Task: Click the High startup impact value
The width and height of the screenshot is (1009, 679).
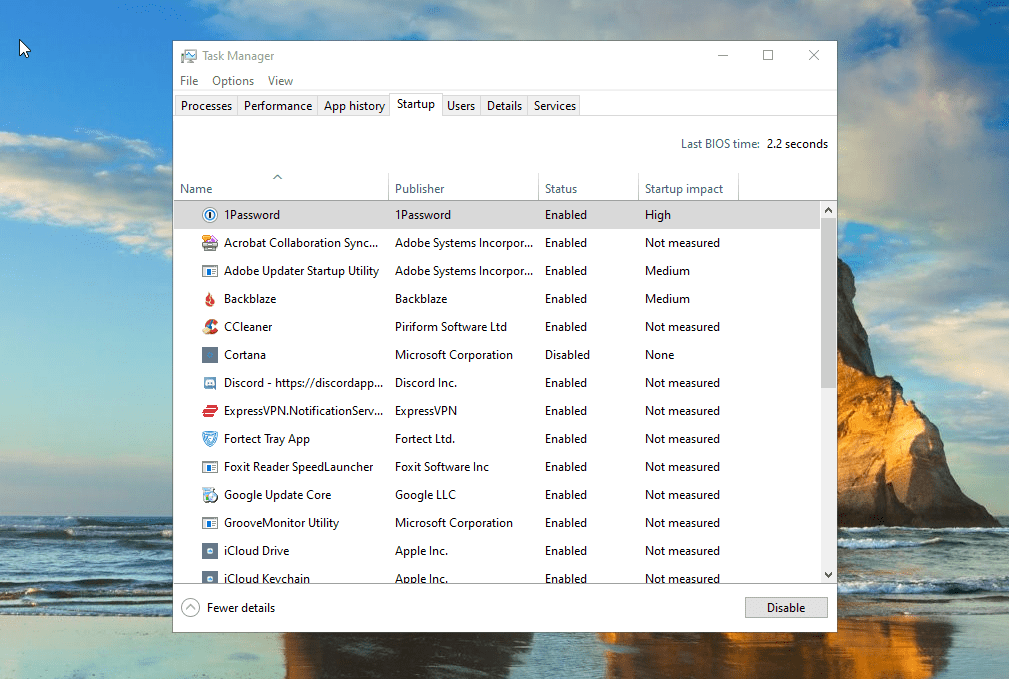Action: click(x=658, y=215)
